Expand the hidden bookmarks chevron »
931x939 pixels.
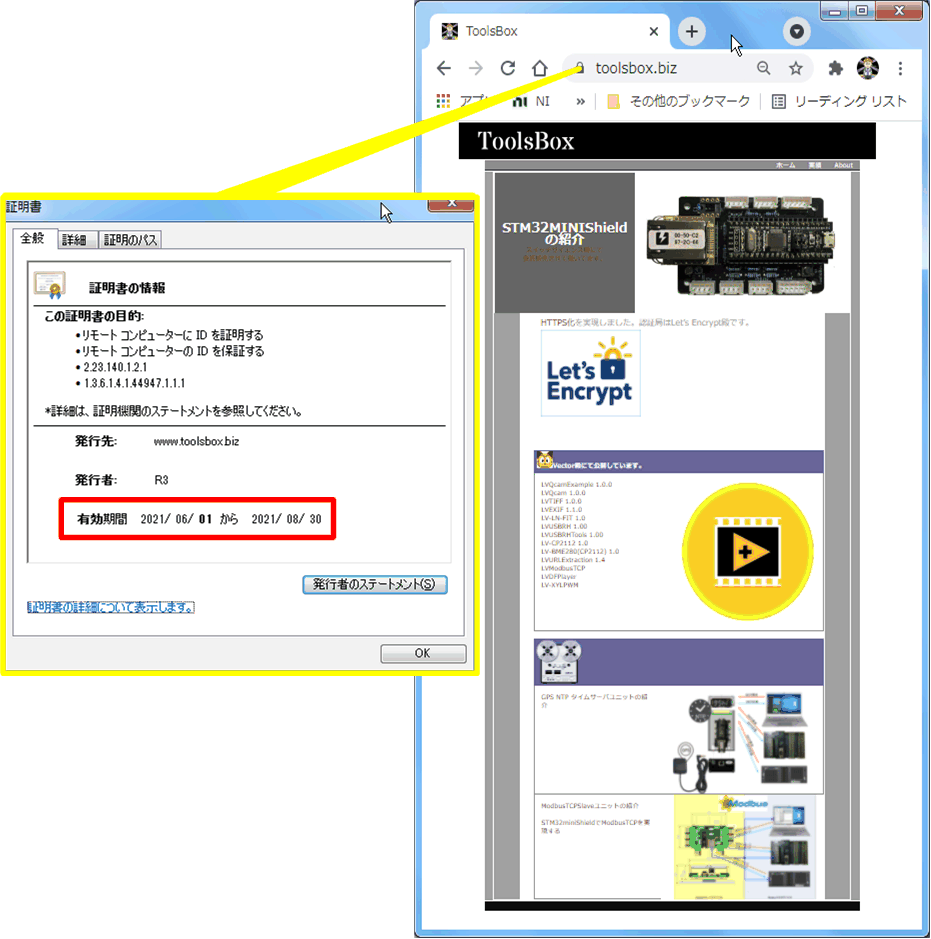pos(580,101)
